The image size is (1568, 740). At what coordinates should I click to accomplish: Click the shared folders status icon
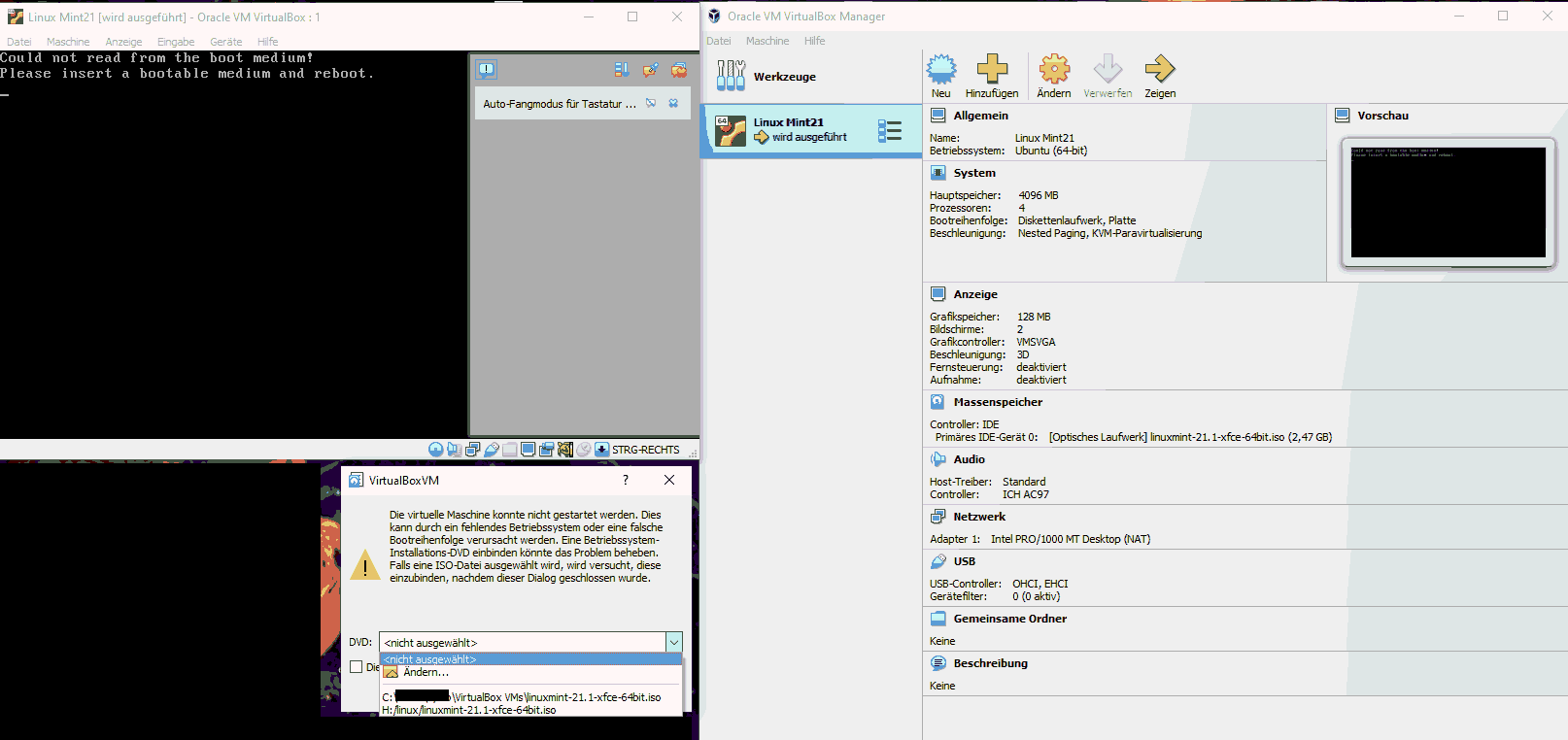tap(509, 450)
